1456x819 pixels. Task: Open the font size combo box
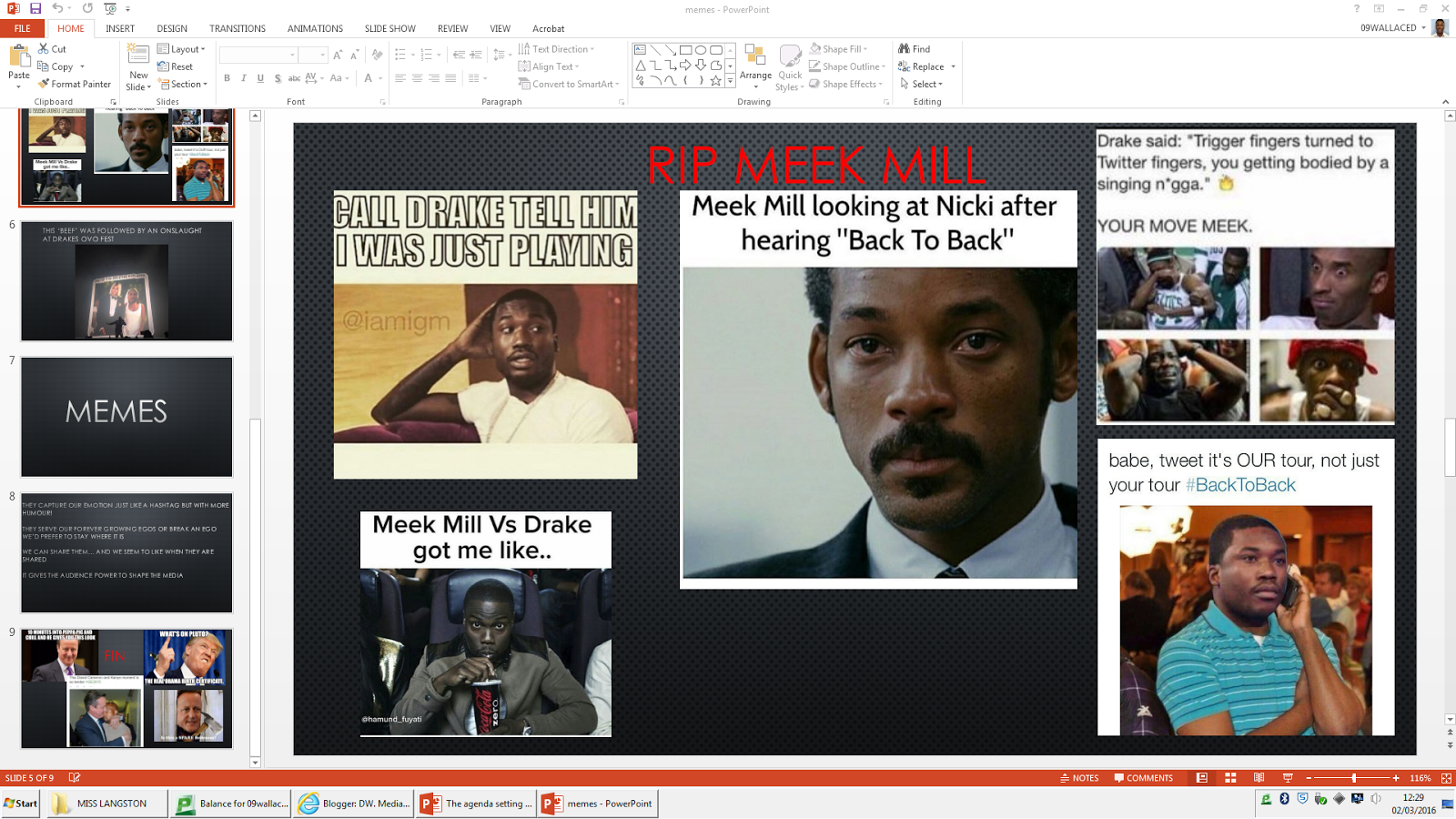[313, 55]
